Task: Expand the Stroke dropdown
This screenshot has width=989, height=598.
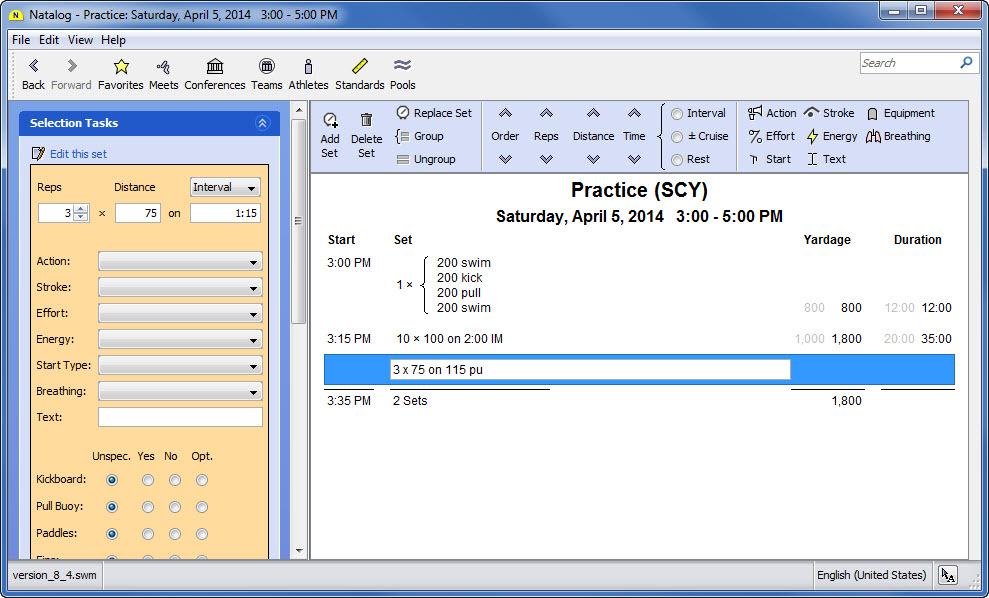Action: pos(180,287)
